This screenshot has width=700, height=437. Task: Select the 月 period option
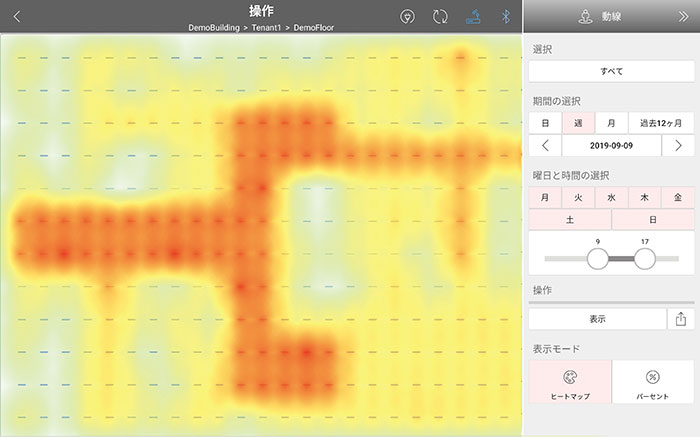[611, 123]
